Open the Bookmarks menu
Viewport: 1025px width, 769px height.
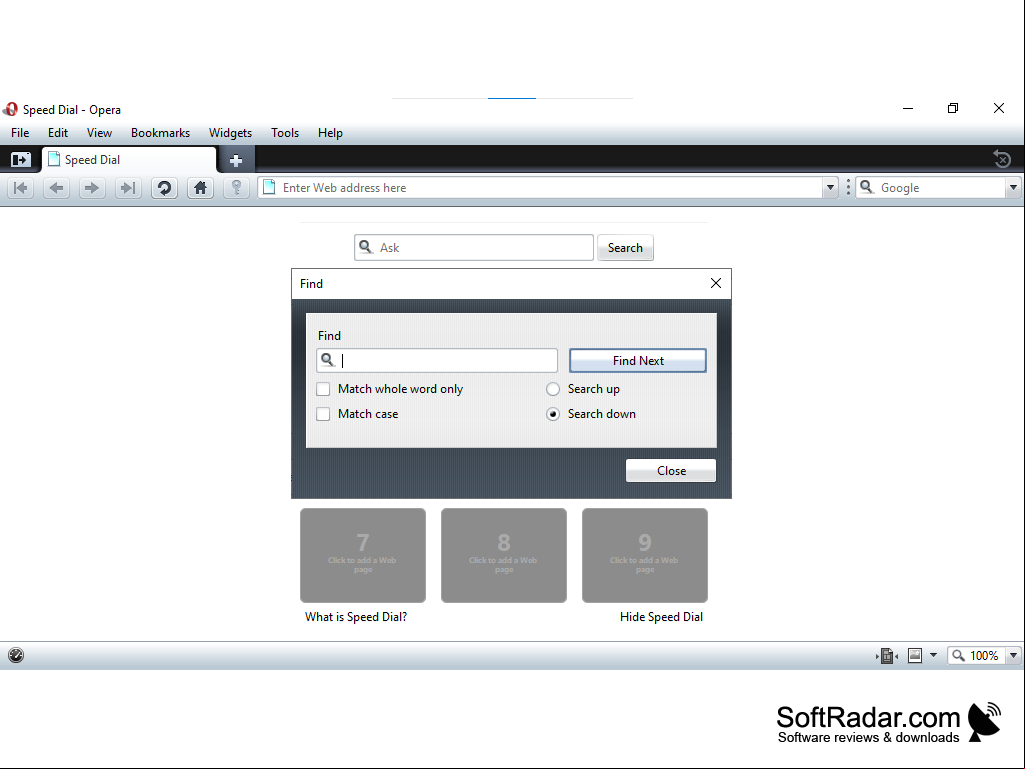pos(160,133)
